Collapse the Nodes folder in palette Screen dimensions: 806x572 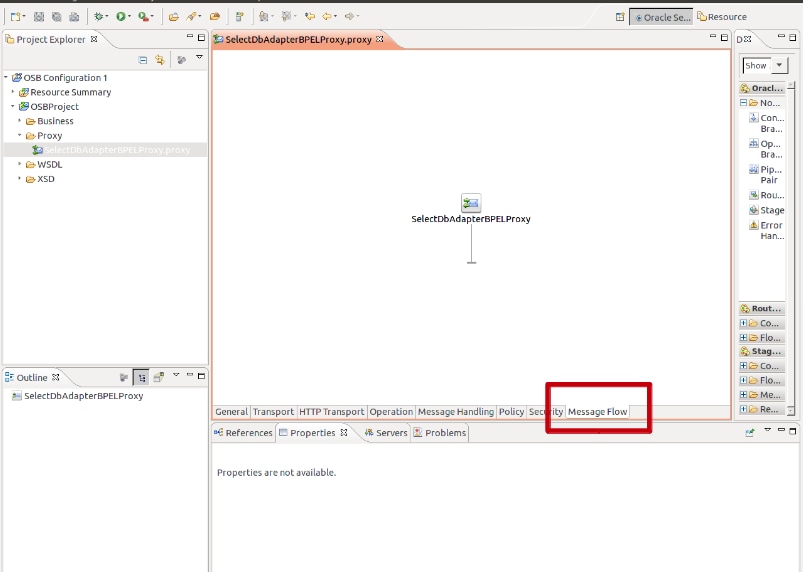(x=743, y=103)
